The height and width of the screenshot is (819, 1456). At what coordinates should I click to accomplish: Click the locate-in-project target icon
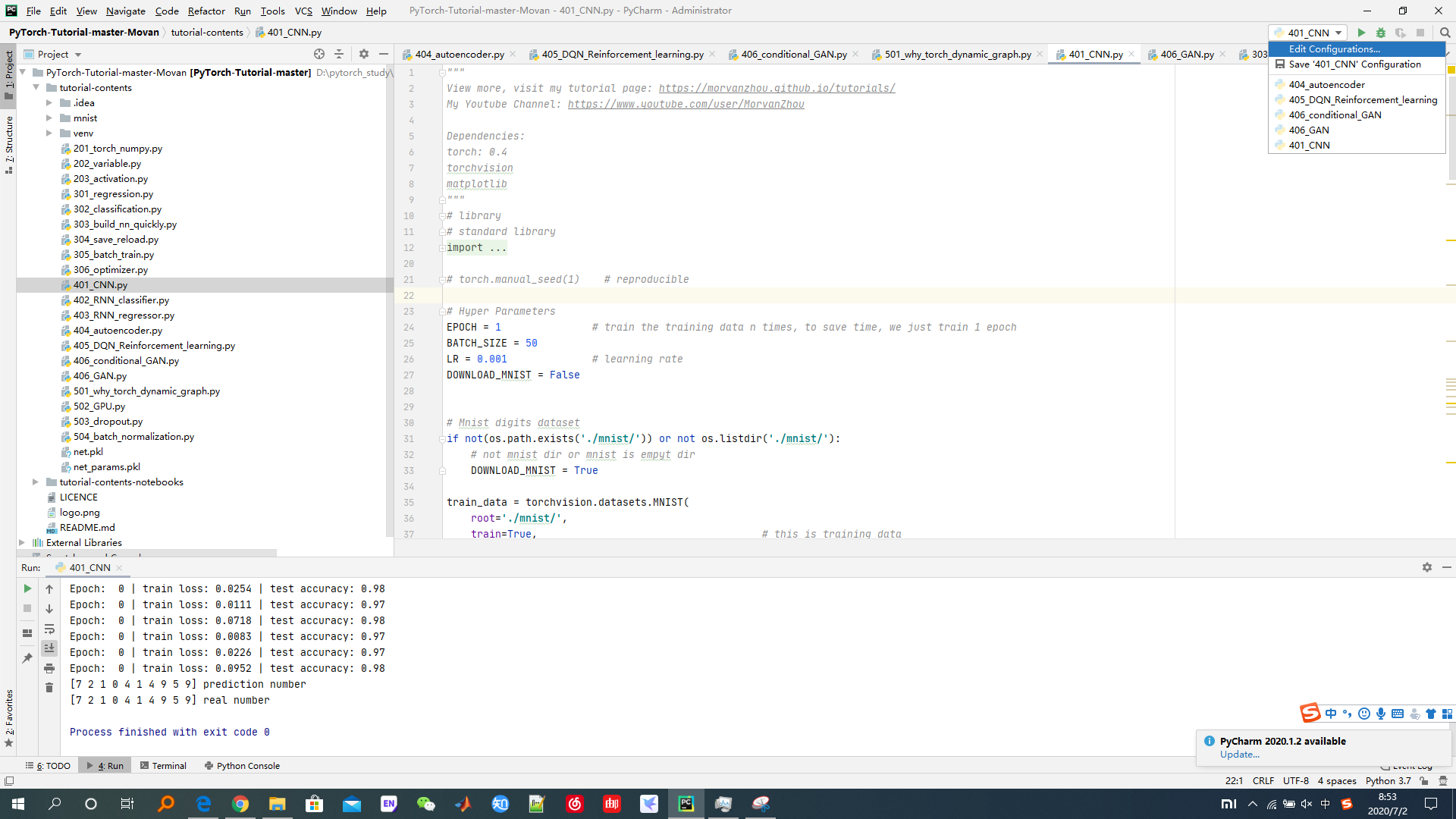(x=319, y=54)
